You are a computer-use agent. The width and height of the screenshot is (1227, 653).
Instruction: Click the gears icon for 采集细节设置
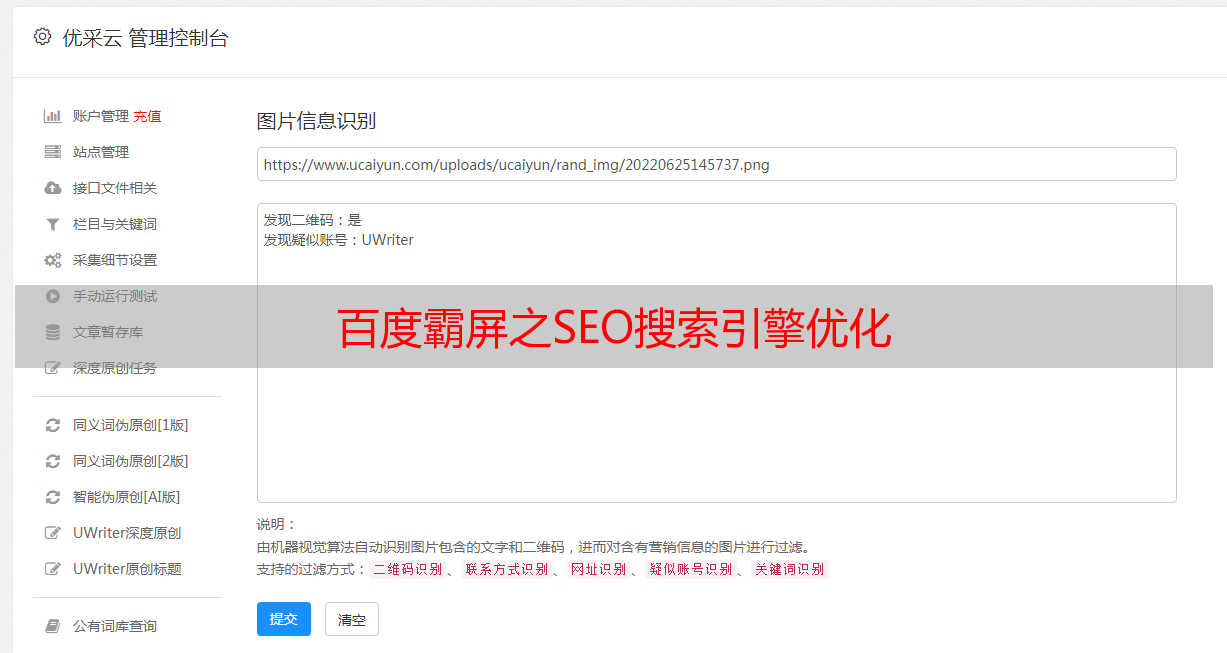point(53,260)
